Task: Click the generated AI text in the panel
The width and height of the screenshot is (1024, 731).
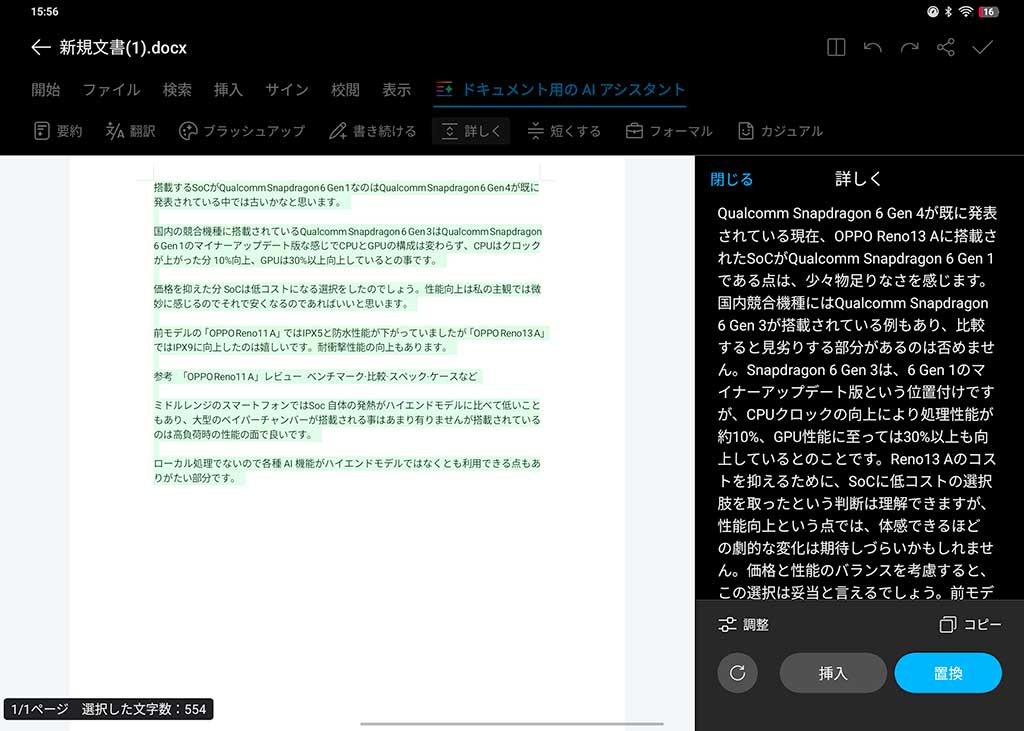Action: tap(857, 402)
